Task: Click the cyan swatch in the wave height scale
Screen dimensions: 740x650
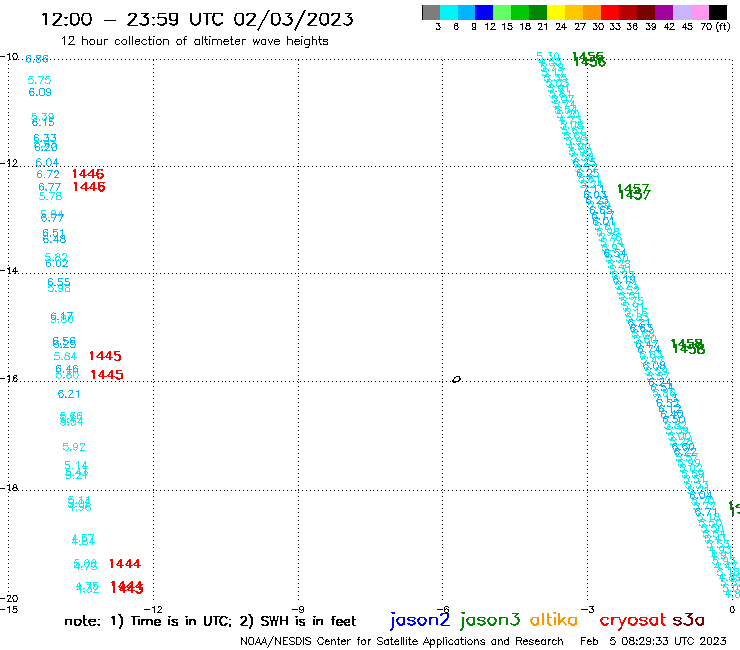Action: tap(449, 12)
